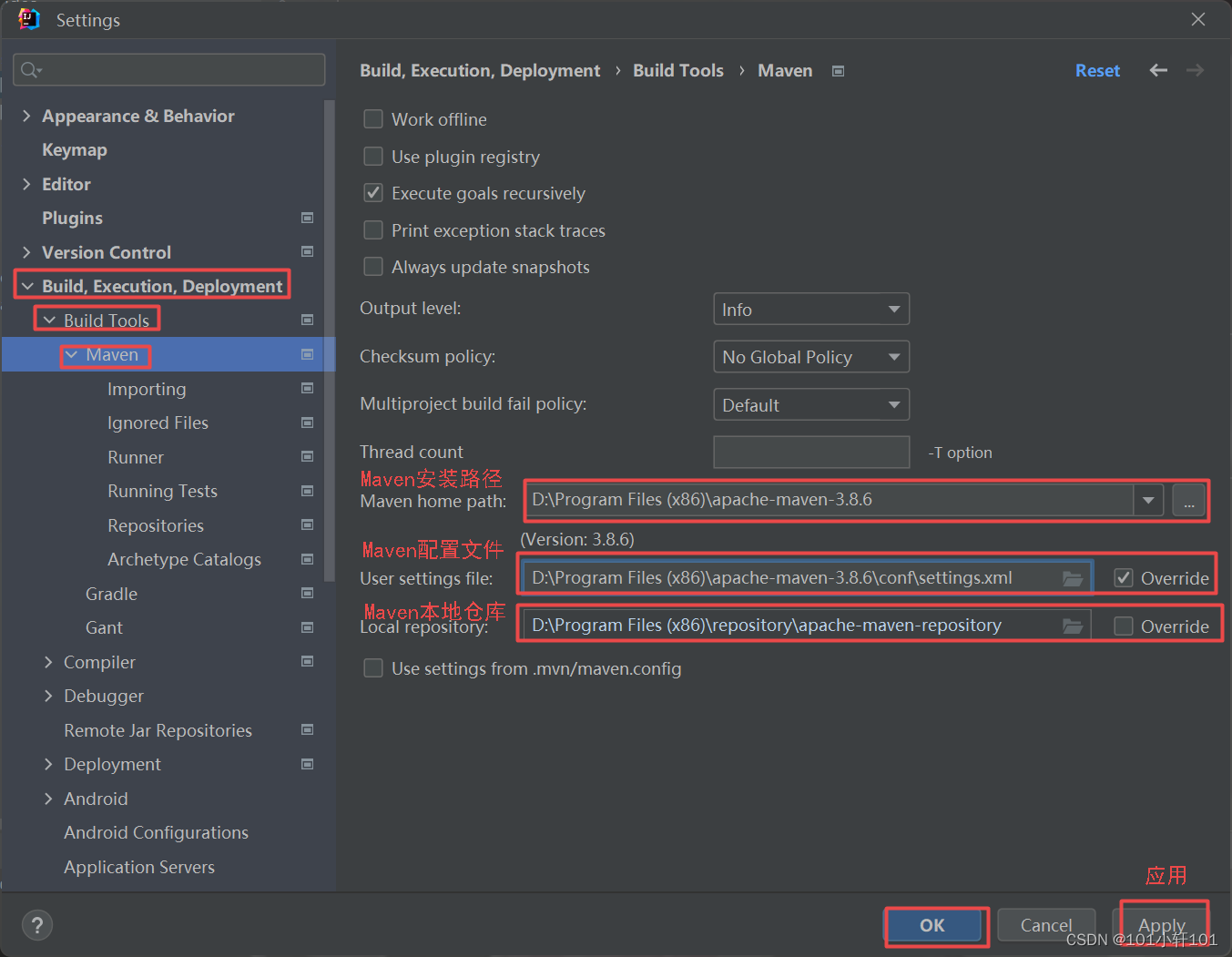Enable Use plugin registry checkbox
Image resolution: width=1232 pixels, height=957 pixels.
(x=373, y=157)
